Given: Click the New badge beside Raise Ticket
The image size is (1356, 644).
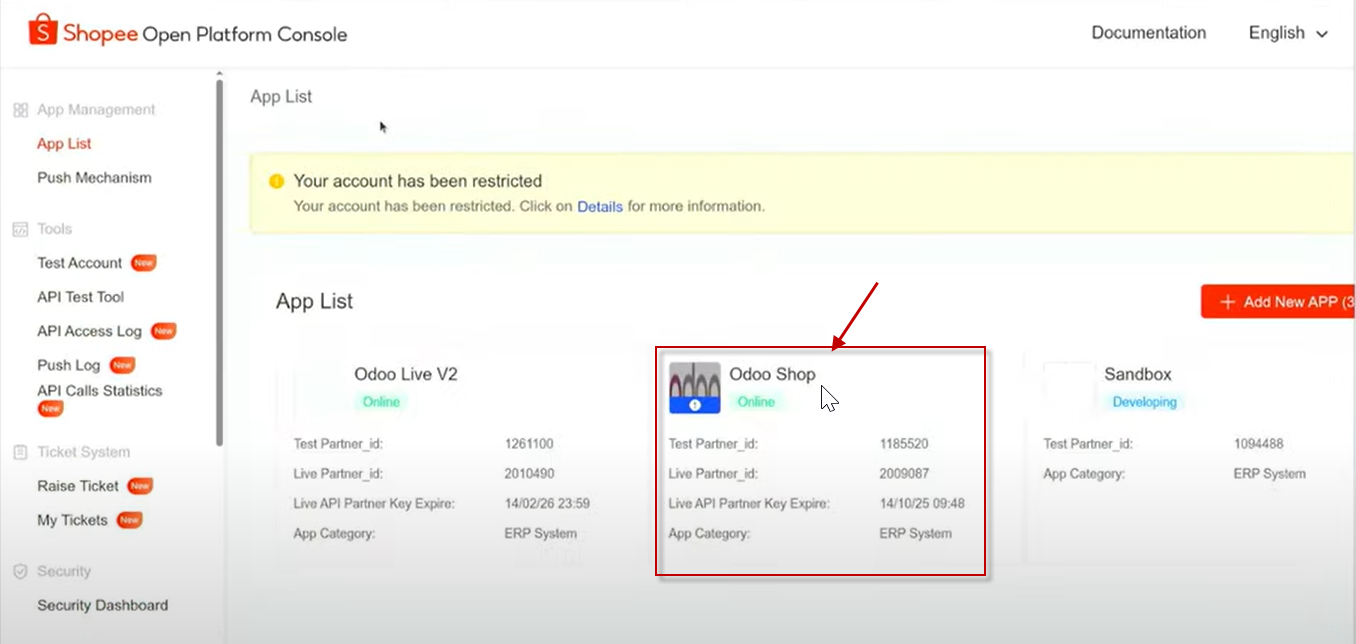Looking at the screenshot, I should tap(139, 486).
